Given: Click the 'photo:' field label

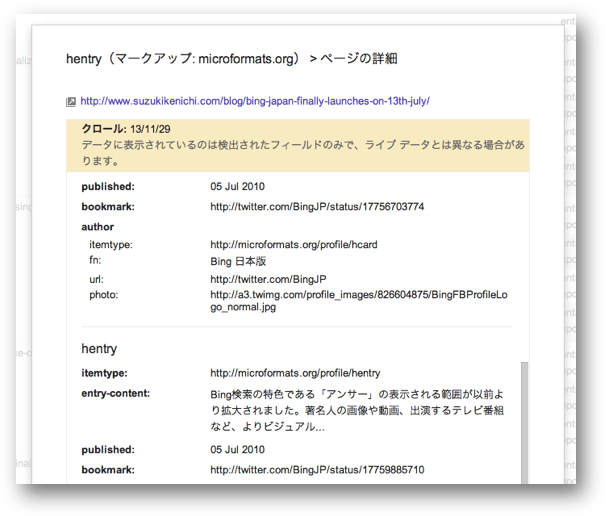Looking at the screenshot, I should (x=104, y=295).
